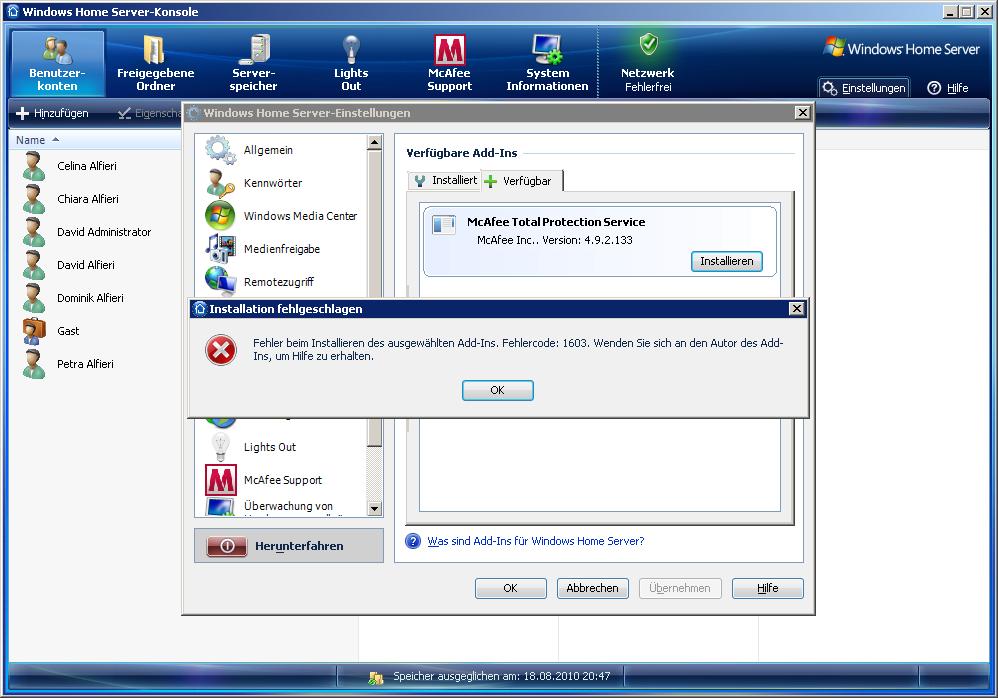
Task: Select the Medienfreigabe icon
Action: pos(220,249)
